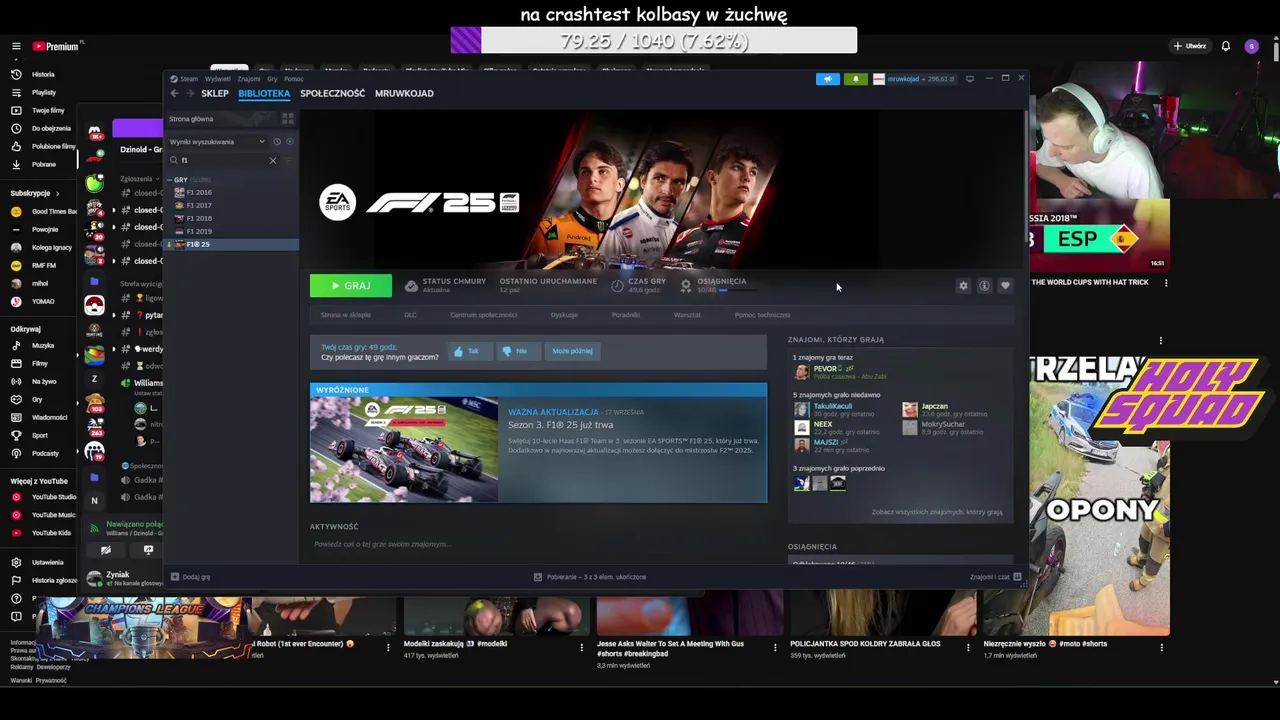Open F1 25 achievements icon
This screenshot has height=720, width=1280.
pos(686,286)
